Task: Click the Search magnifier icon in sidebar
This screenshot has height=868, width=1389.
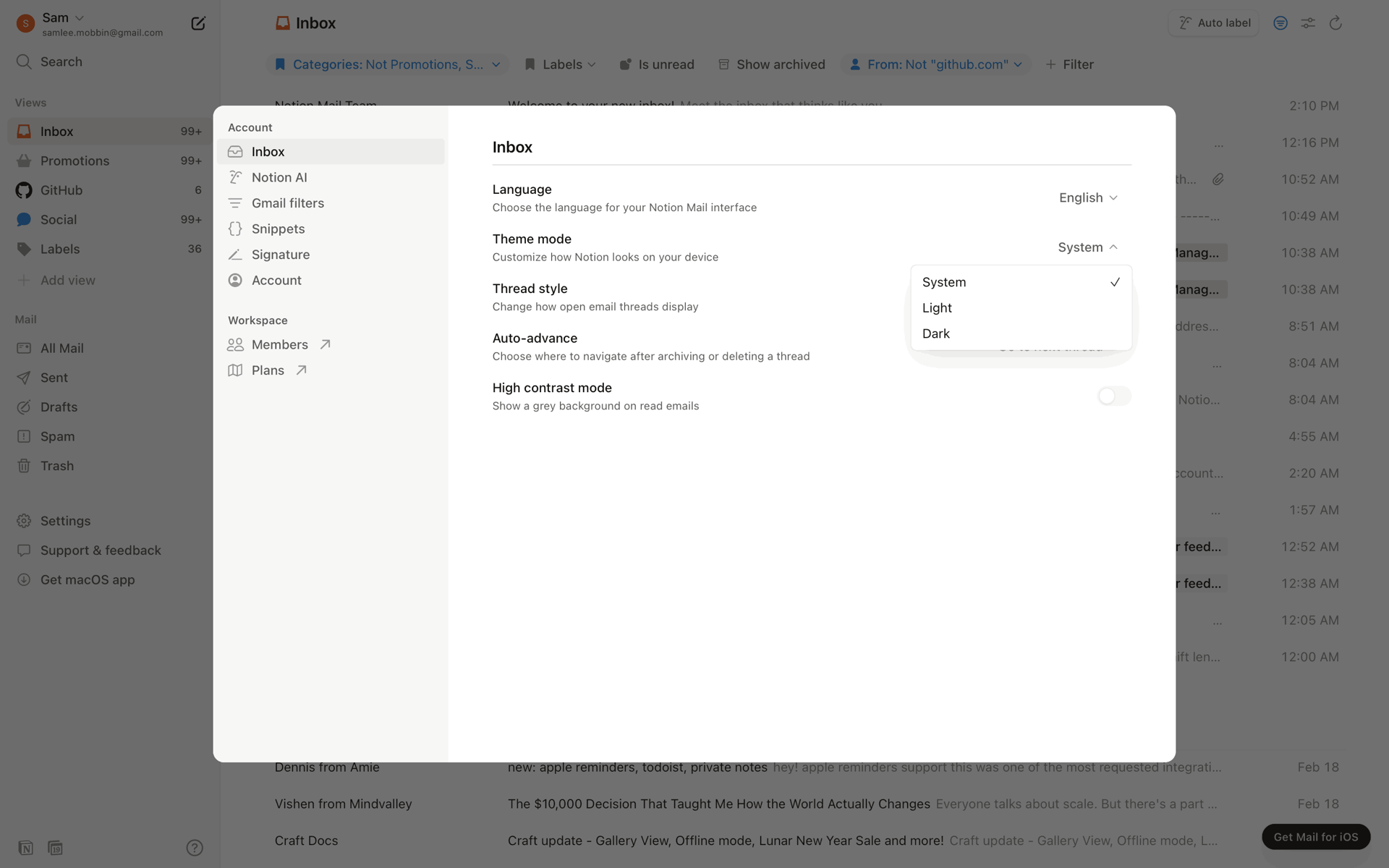Action: point(24,61)
